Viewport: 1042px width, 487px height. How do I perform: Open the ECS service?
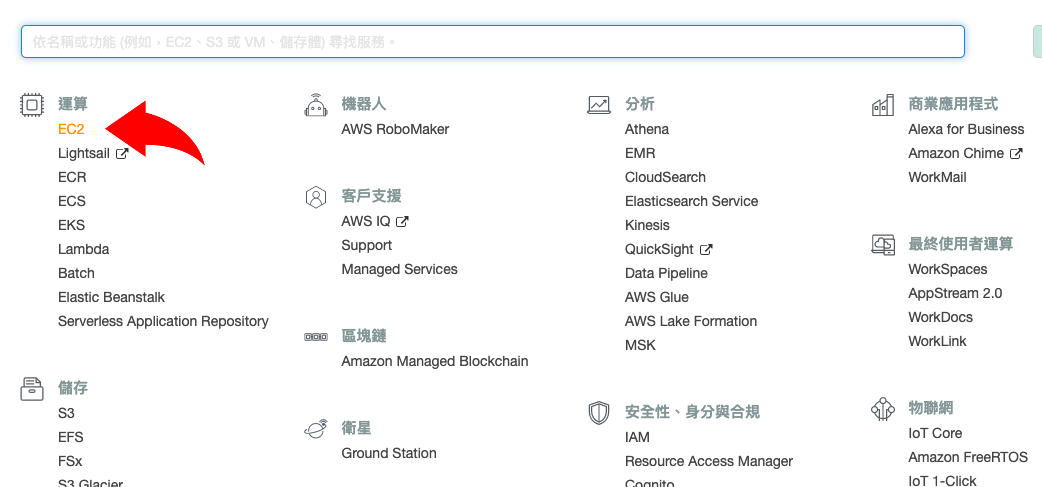click(x=72, y=201)
